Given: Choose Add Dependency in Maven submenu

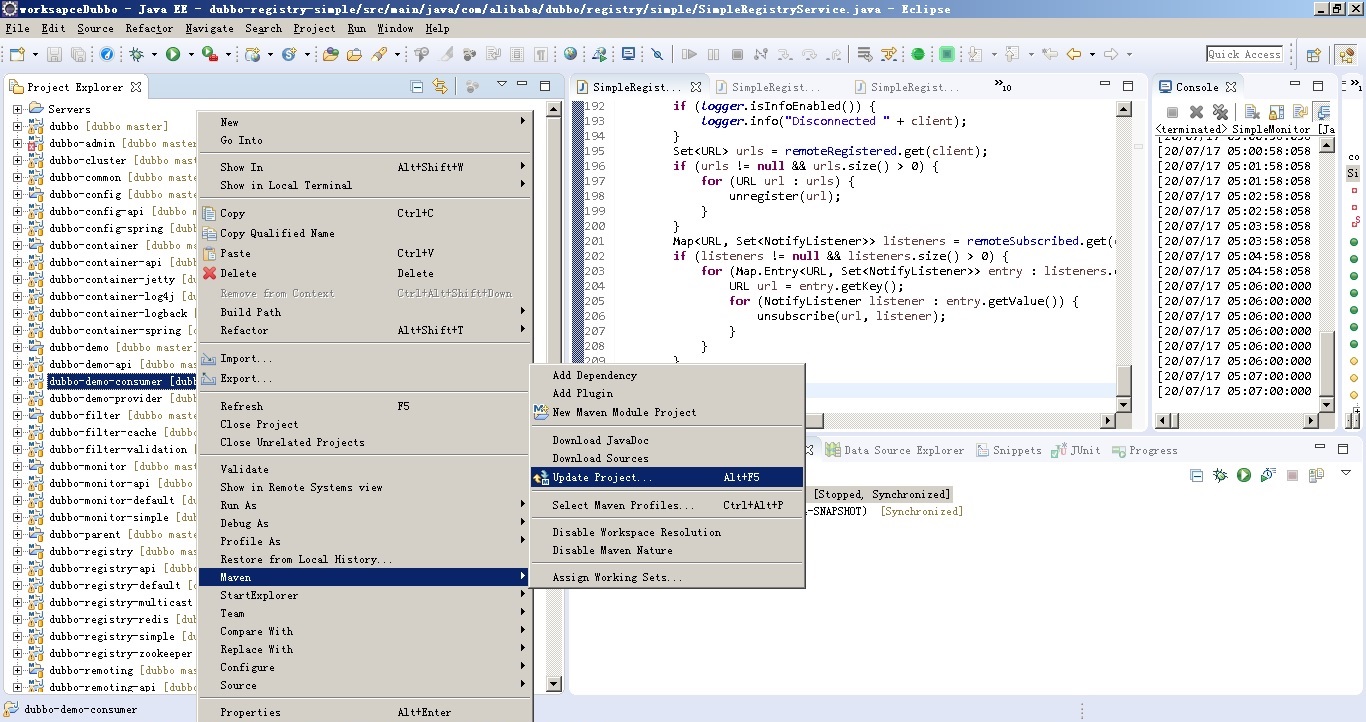Looking at the screenshot, I should click(x=667, y=375).
